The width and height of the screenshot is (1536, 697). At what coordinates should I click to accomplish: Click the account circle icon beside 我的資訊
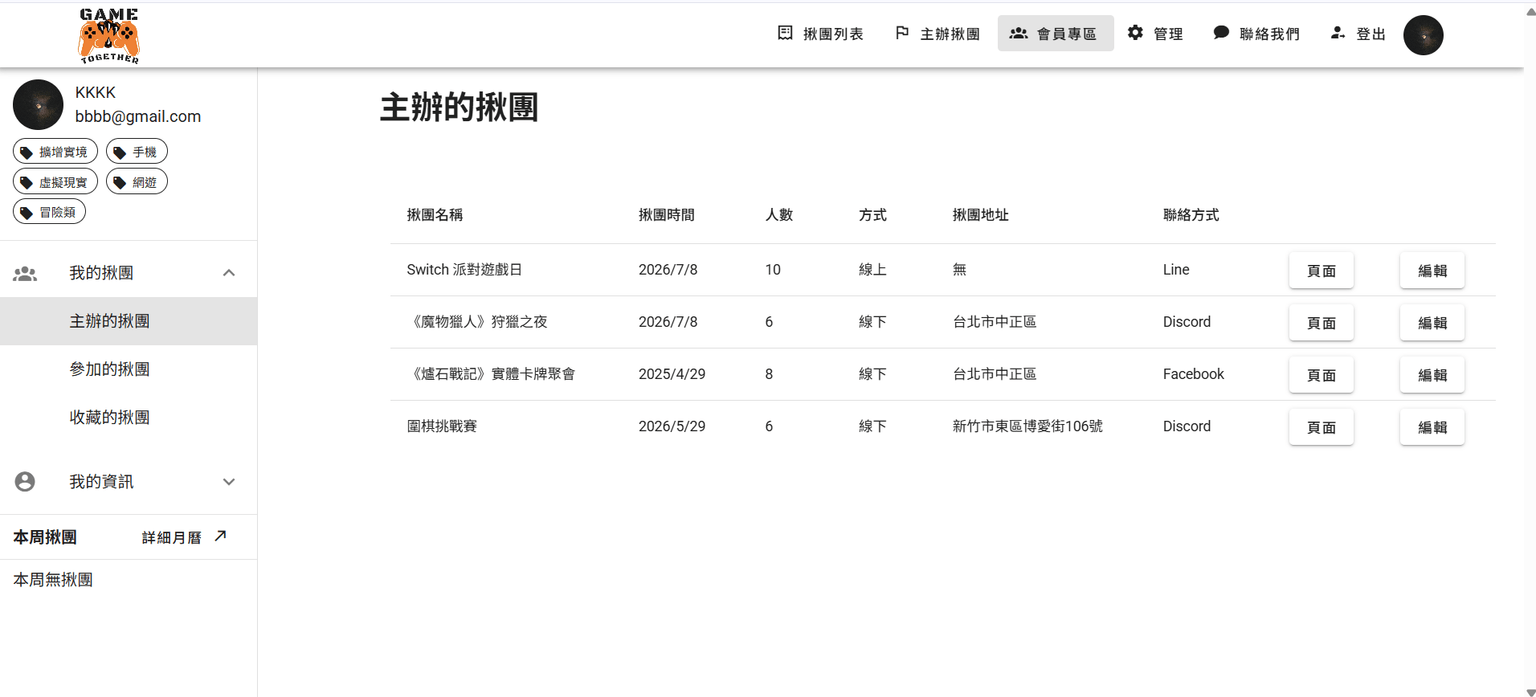point(25,482)
